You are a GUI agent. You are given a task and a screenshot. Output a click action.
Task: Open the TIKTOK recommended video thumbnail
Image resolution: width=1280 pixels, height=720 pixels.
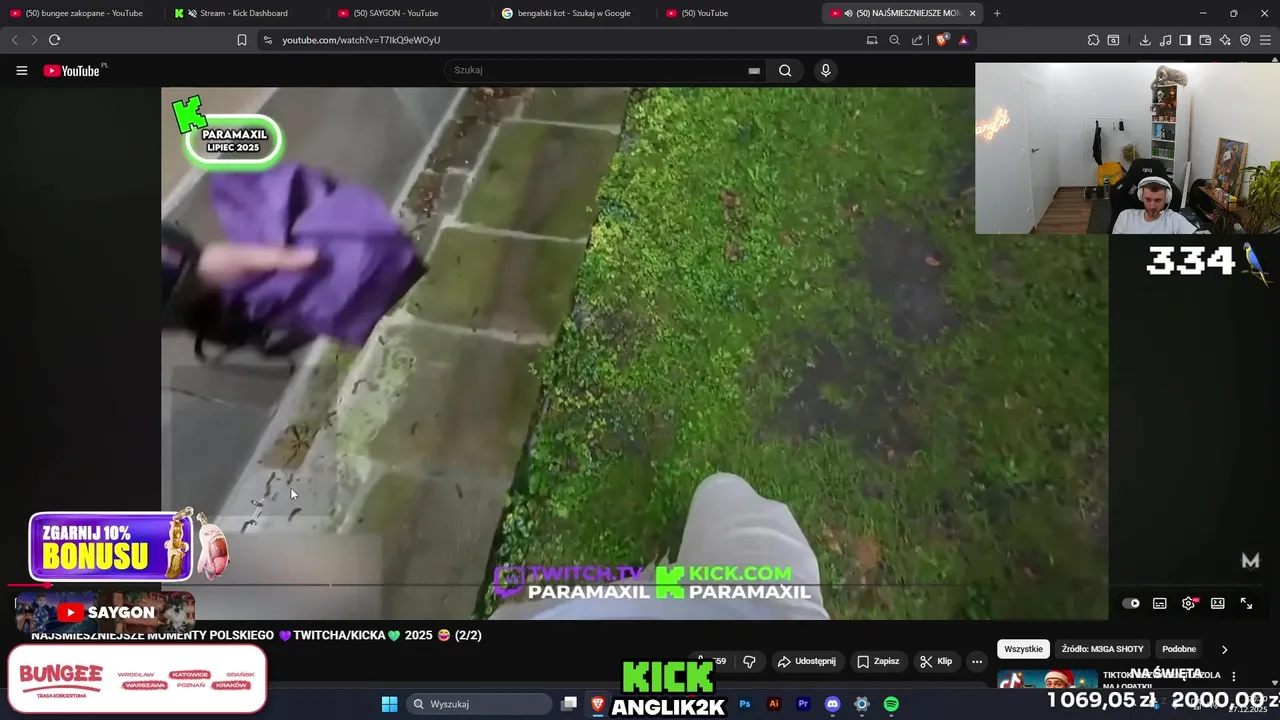click(x=1047, y=679)
